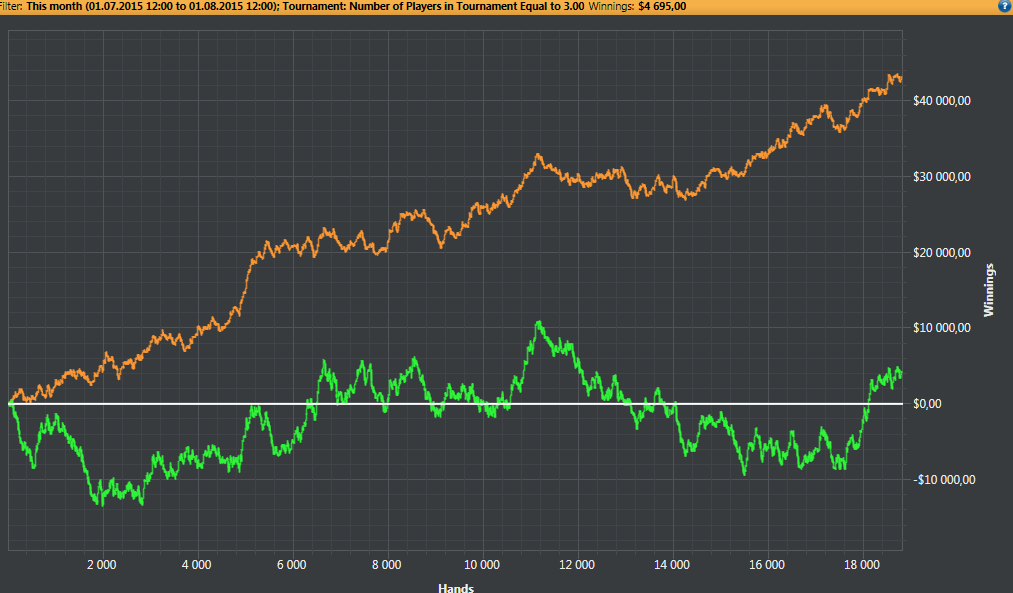Select the 'Hands' horizontal axis title
The width and height of the screenshot is (1013, 593).
(456, 587)
